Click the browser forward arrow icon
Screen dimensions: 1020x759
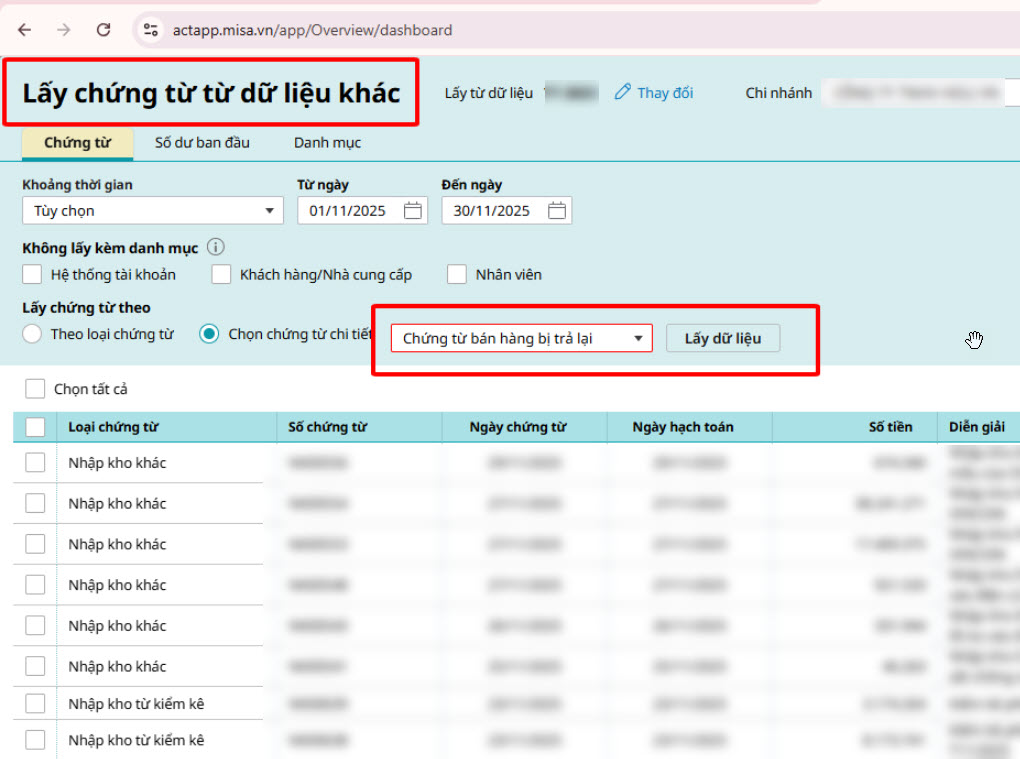click(x=64, y=30)
